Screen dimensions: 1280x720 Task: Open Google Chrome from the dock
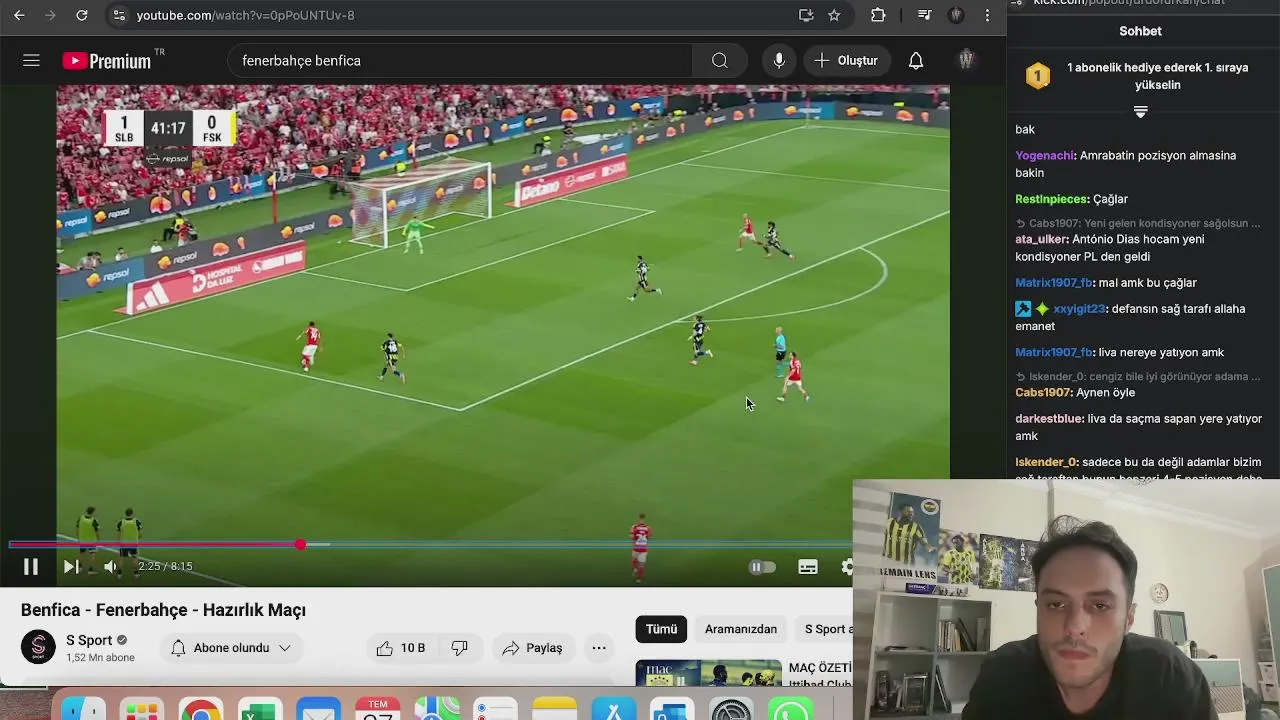pos(200,710)
